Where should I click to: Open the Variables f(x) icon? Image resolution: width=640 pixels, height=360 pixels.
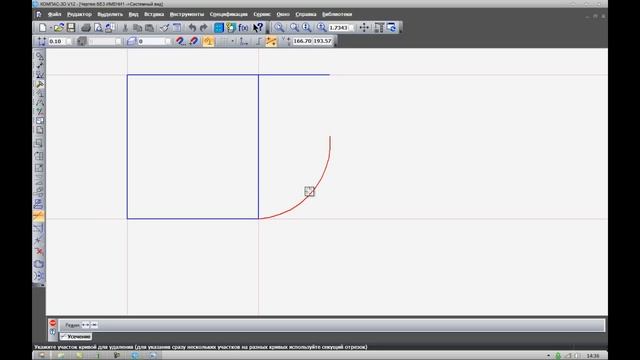click(x=243, y=28)
